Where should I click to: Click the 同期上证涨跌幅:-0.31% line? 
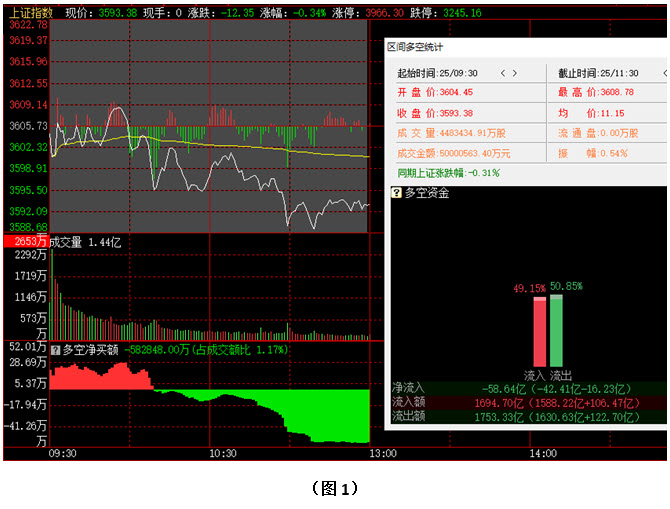(x=448, y=173)
